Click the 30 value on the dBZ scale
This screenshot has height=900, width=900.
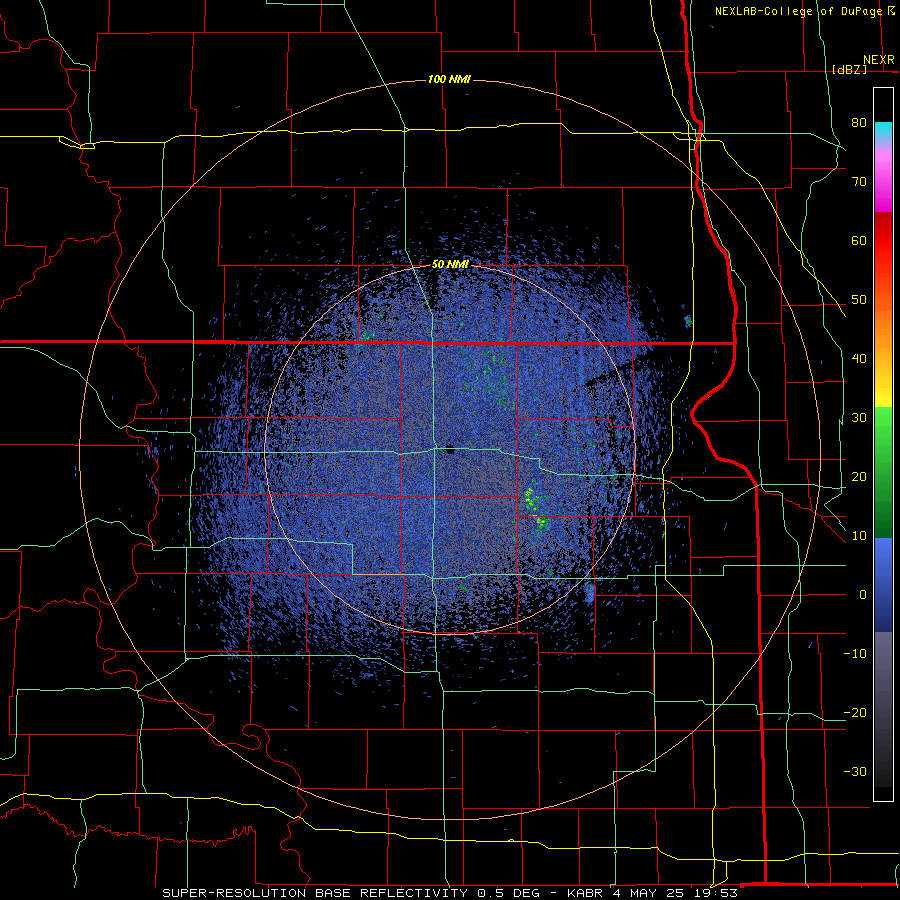point(859,418)
